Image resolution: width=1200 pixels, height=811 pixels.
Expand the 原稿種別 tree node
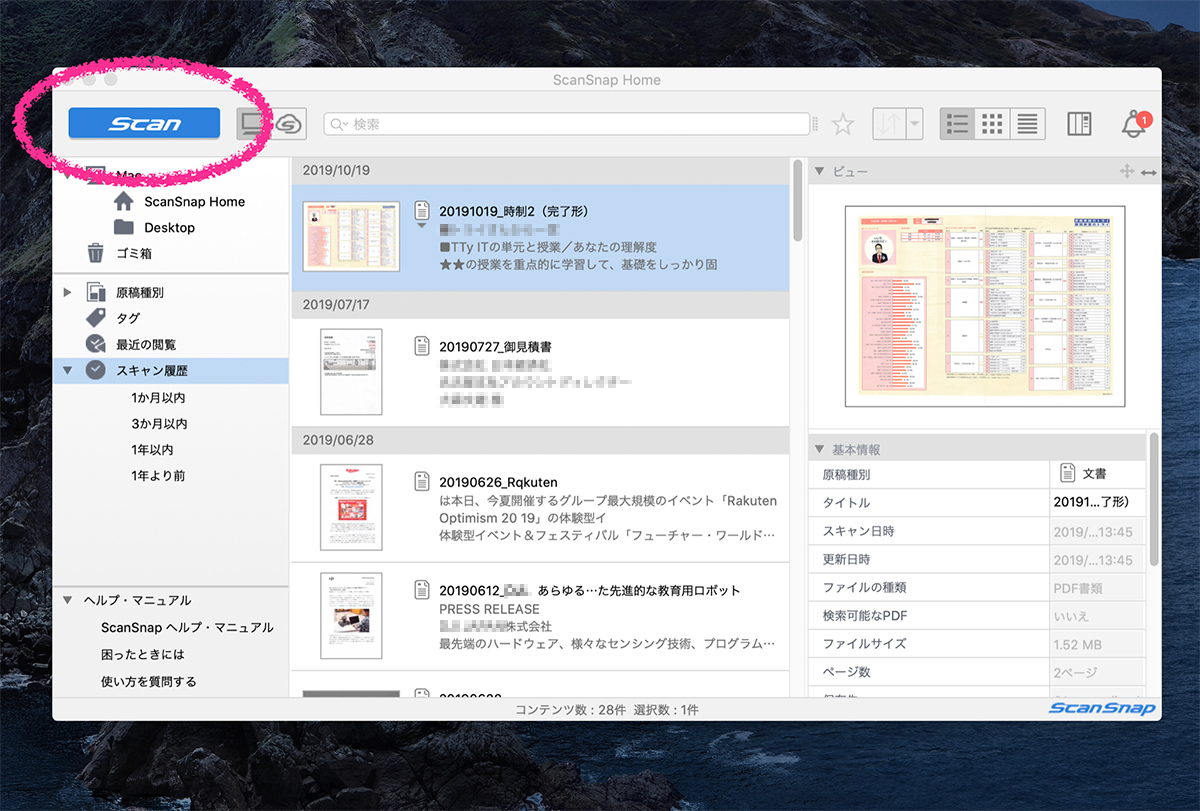68,292
